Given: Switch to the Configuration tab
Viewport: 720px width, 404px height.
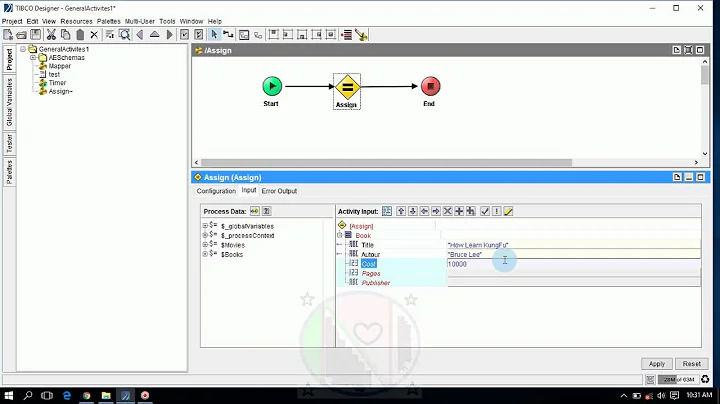Looking at the screenshot, I should 216,191.
